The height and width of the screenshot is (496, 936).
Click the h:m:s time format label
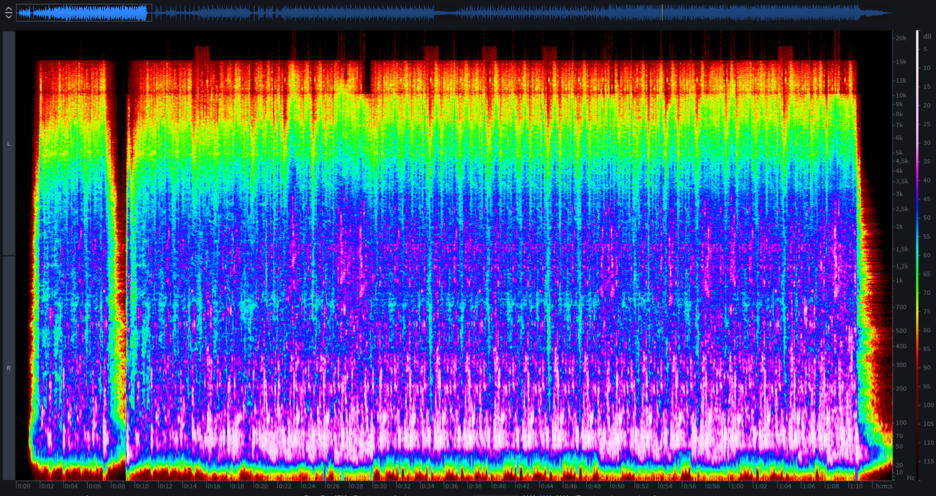(882, 487)
